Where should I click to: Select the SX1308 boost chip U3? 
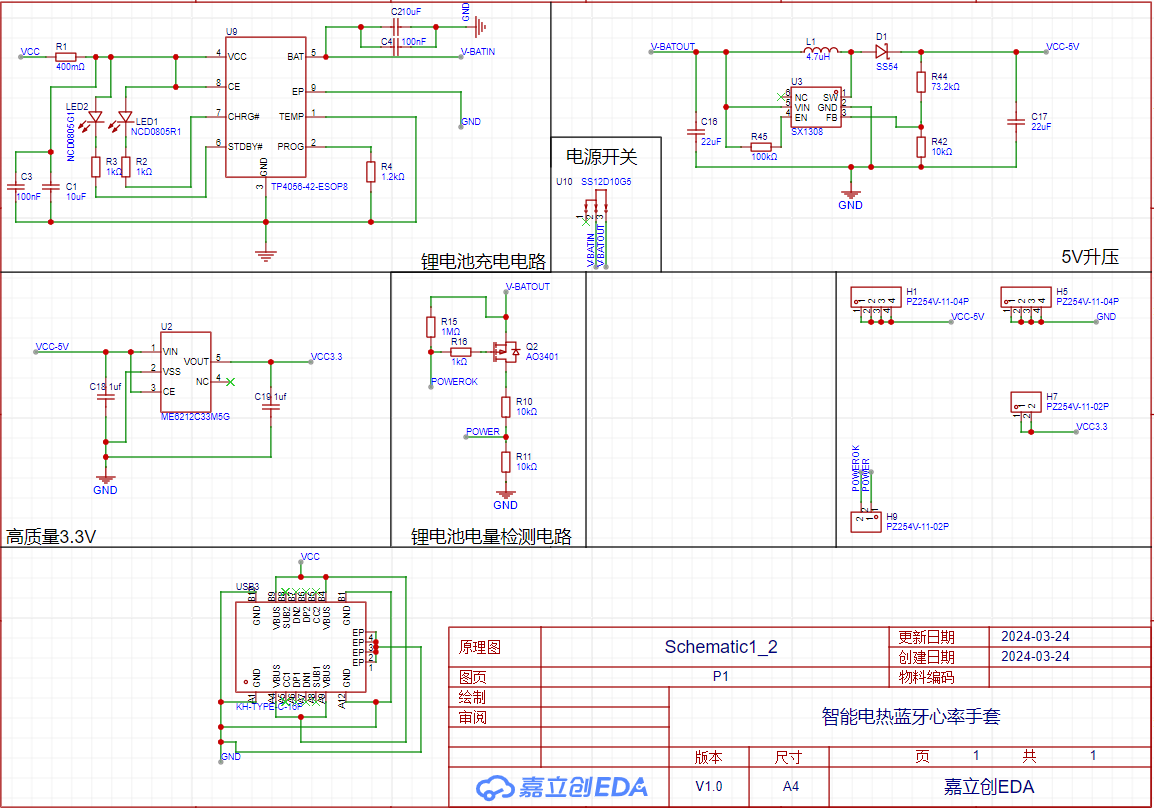coord(817,107)
